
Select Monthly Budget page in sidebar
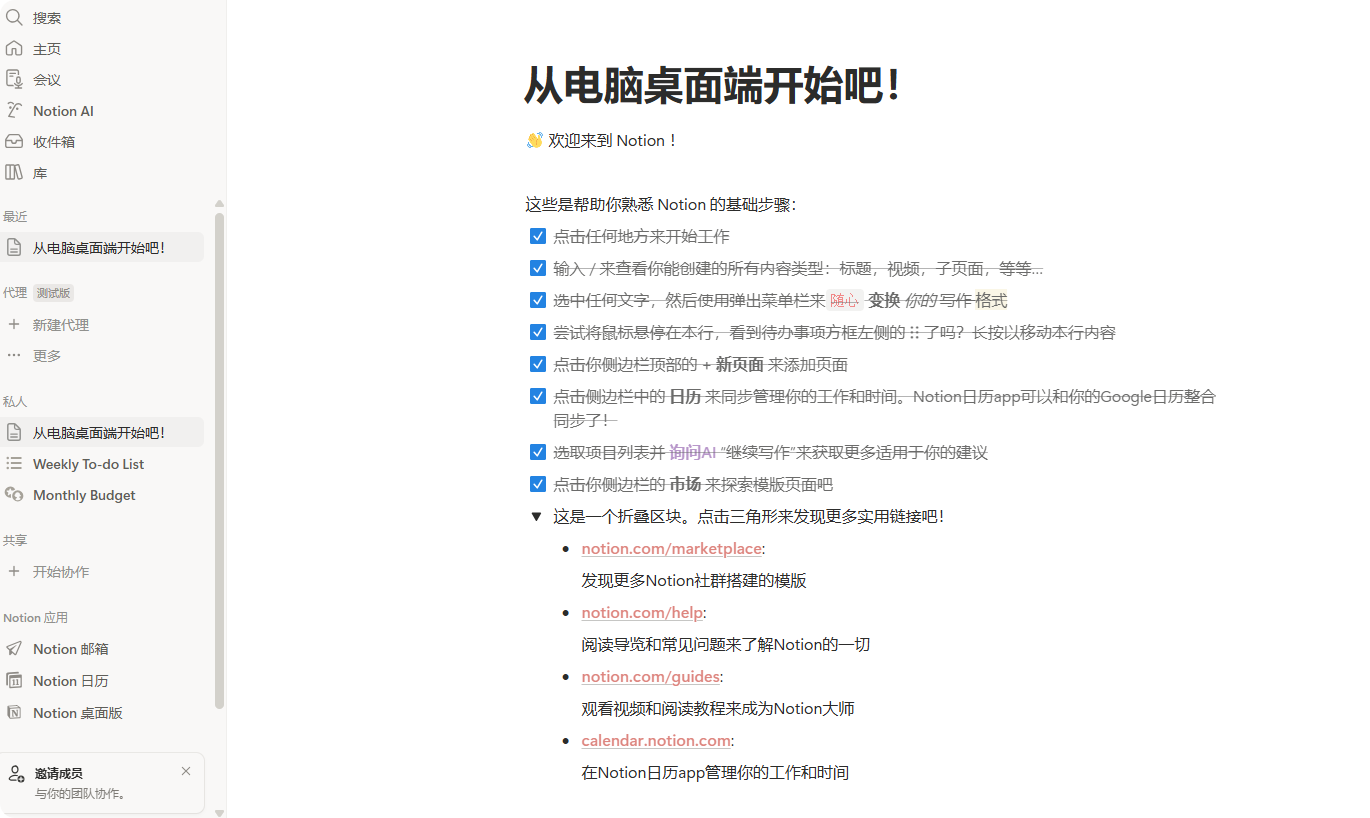point(84,495)
